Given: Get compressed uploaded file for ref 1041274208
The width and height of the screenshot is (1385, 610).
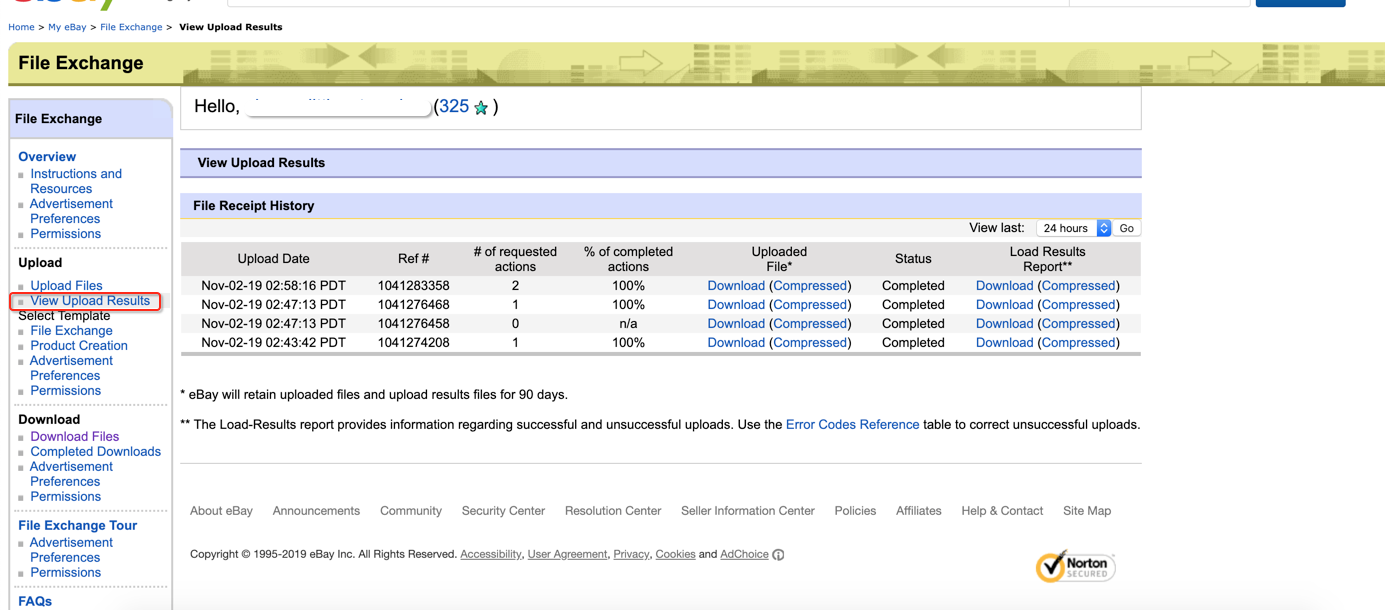Looking at the screenshot, I should tap(810, 343).
